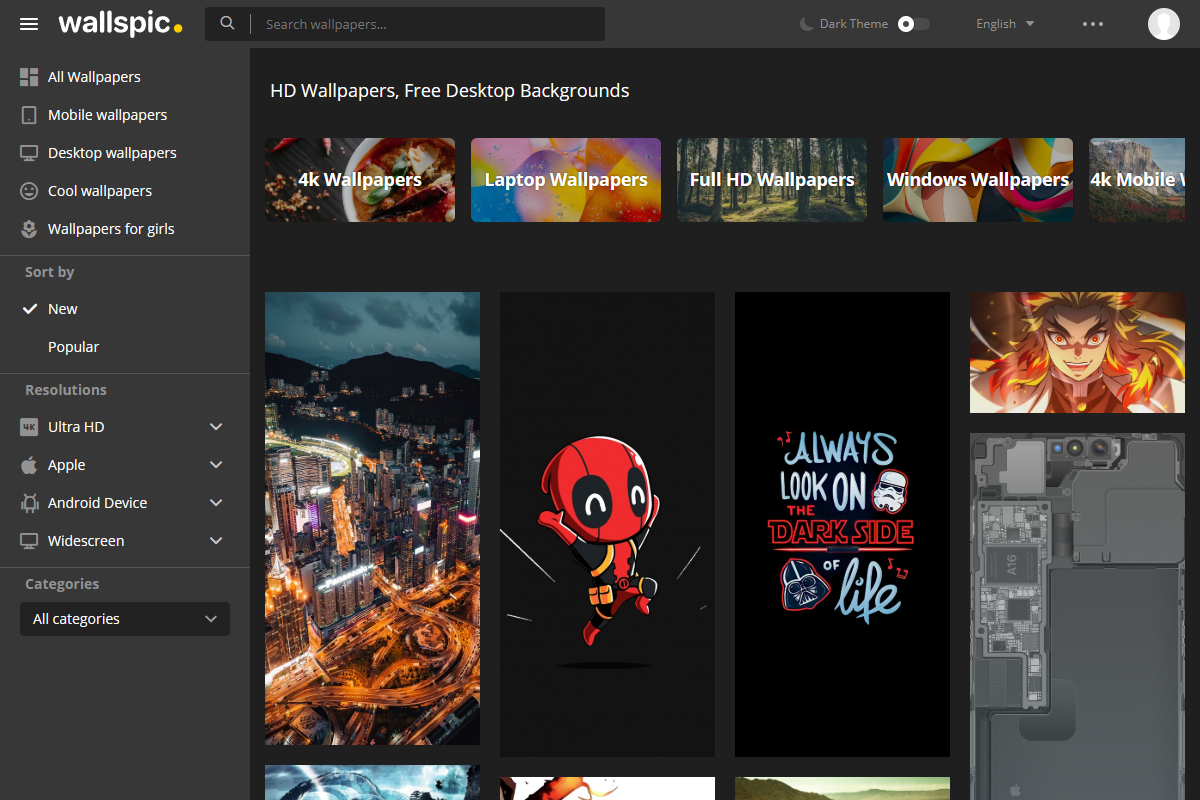
Task: Open the user profile avatar
Action: click(1163, 24)
